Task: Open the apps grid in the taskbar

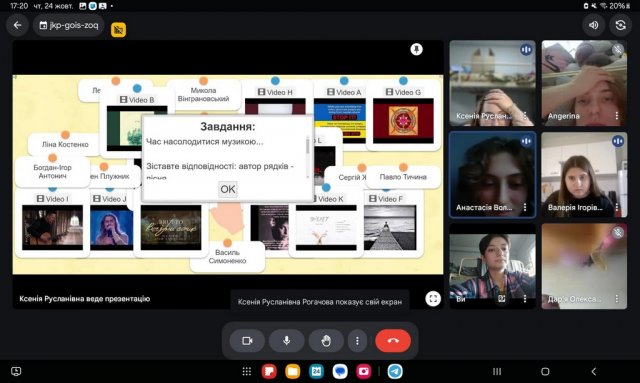Action: (x=247, y=371)
